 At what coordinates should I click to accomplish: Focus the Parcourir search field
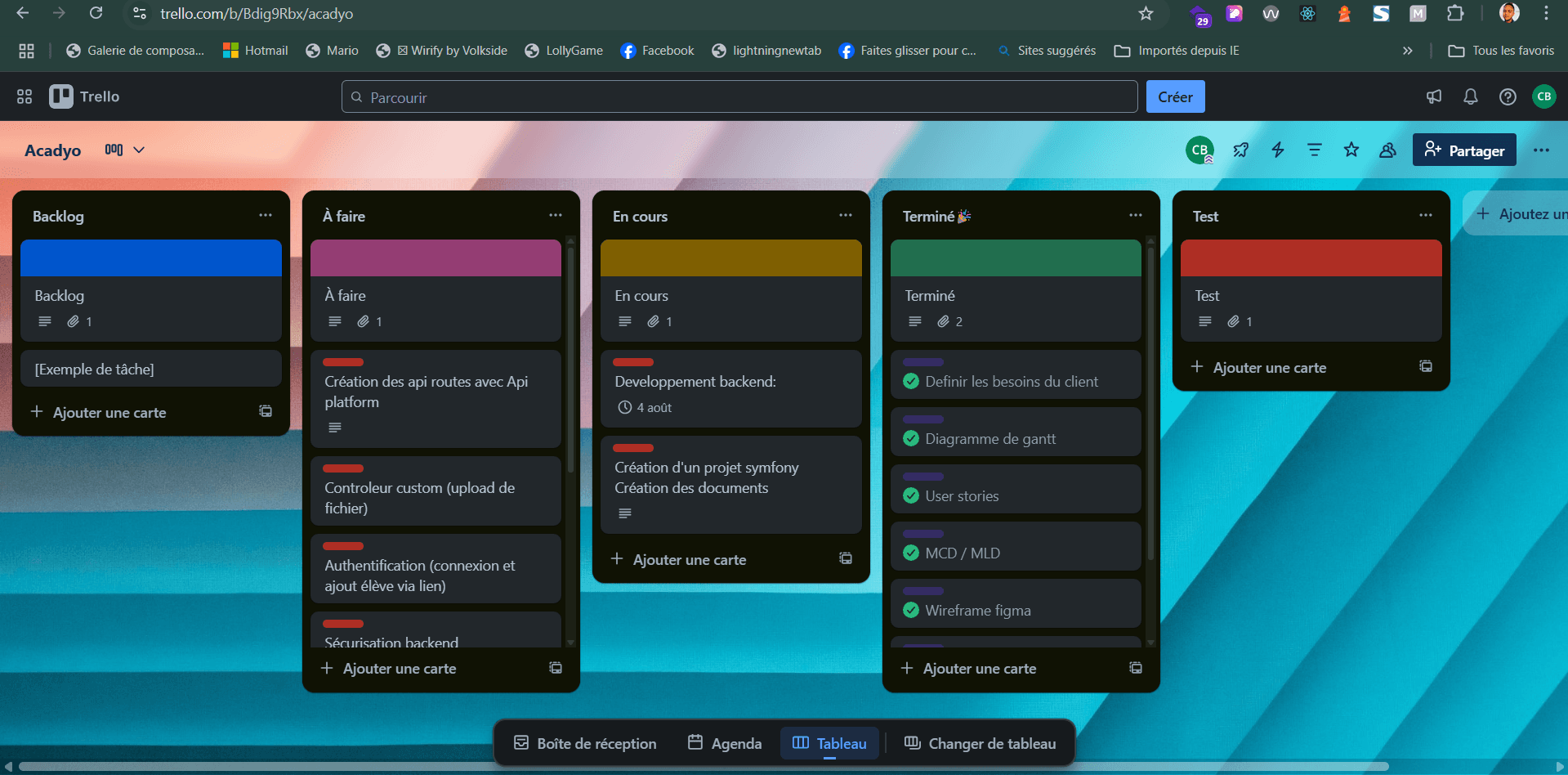point(739,96)
